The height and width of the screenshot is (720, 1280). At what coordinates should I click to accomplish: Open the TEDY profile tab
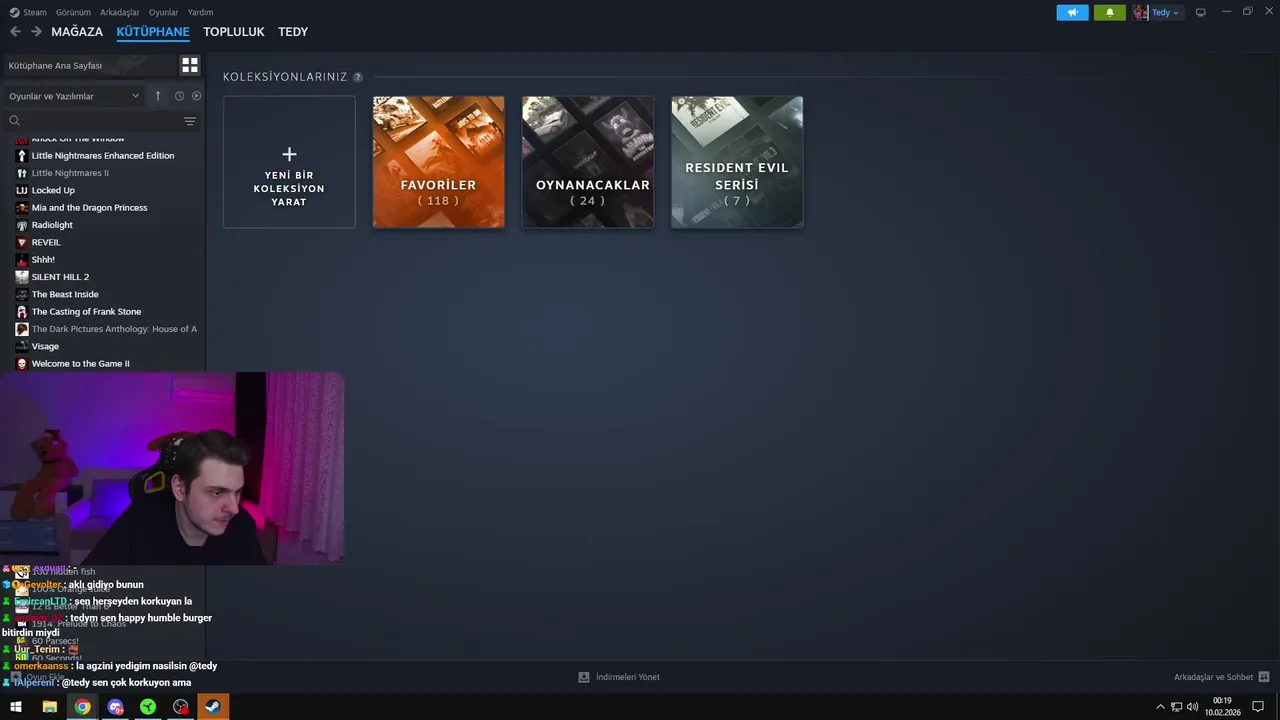tap(293, 32)
